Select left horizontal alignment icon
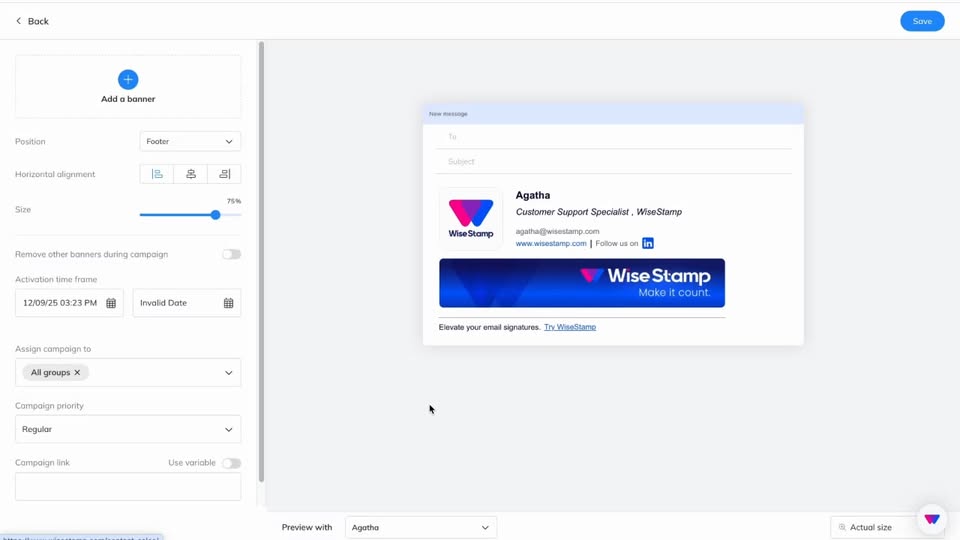The height and width of the screenshot is (540, 960). point(157,174)
